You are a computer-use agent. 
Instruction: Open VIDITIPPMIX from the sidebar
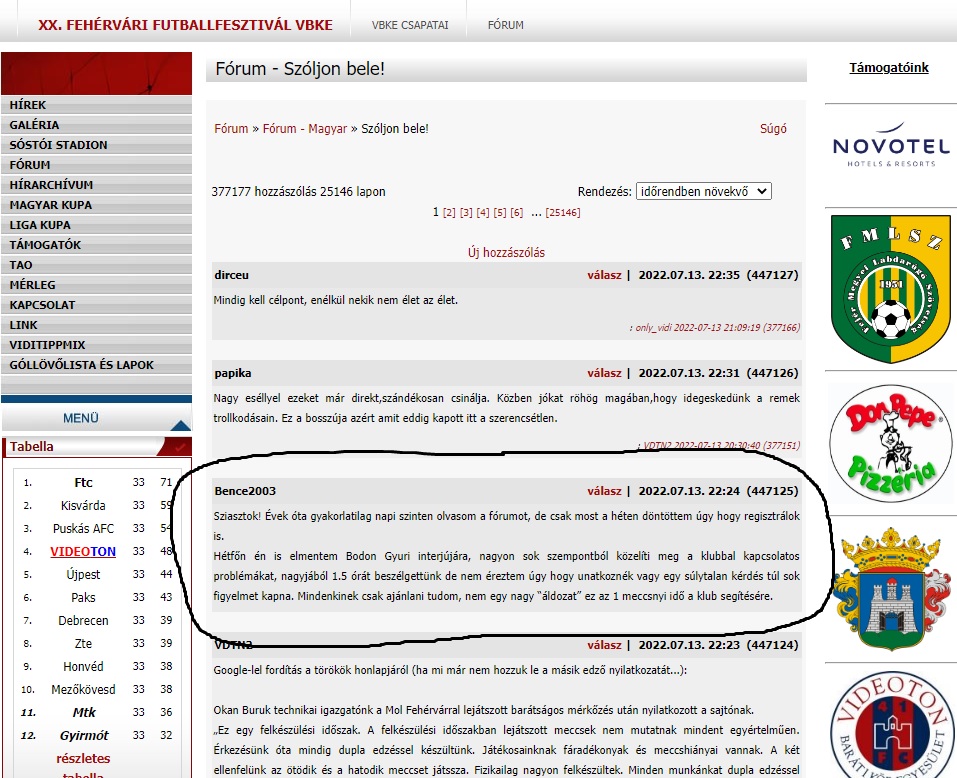coord(47,345)
